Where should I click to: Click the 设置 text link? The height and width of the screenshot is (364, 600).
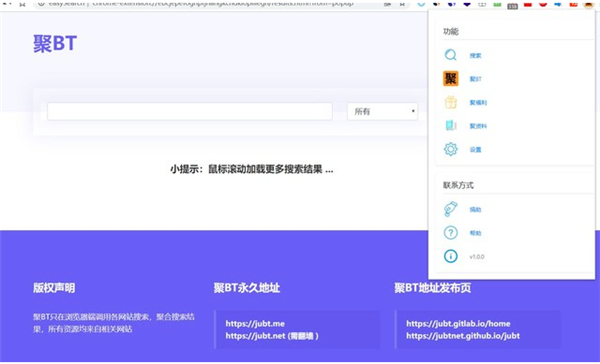[475, 150]
